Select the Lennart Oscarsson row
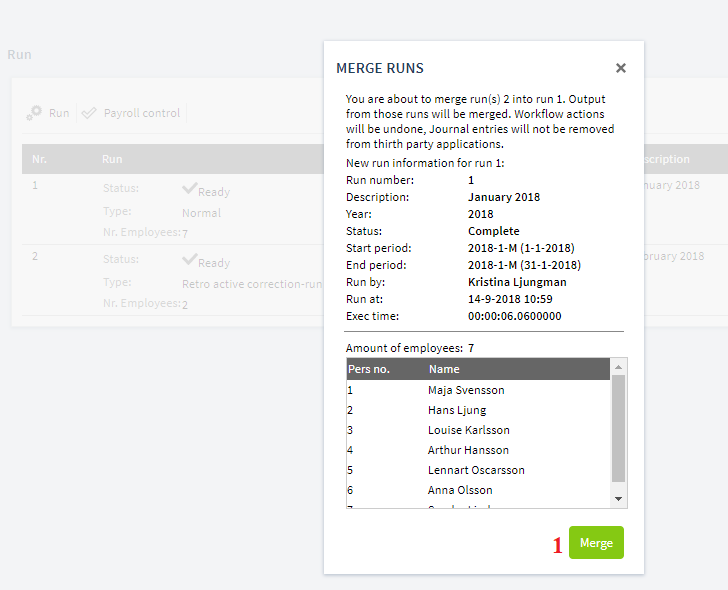 [478, 470]
